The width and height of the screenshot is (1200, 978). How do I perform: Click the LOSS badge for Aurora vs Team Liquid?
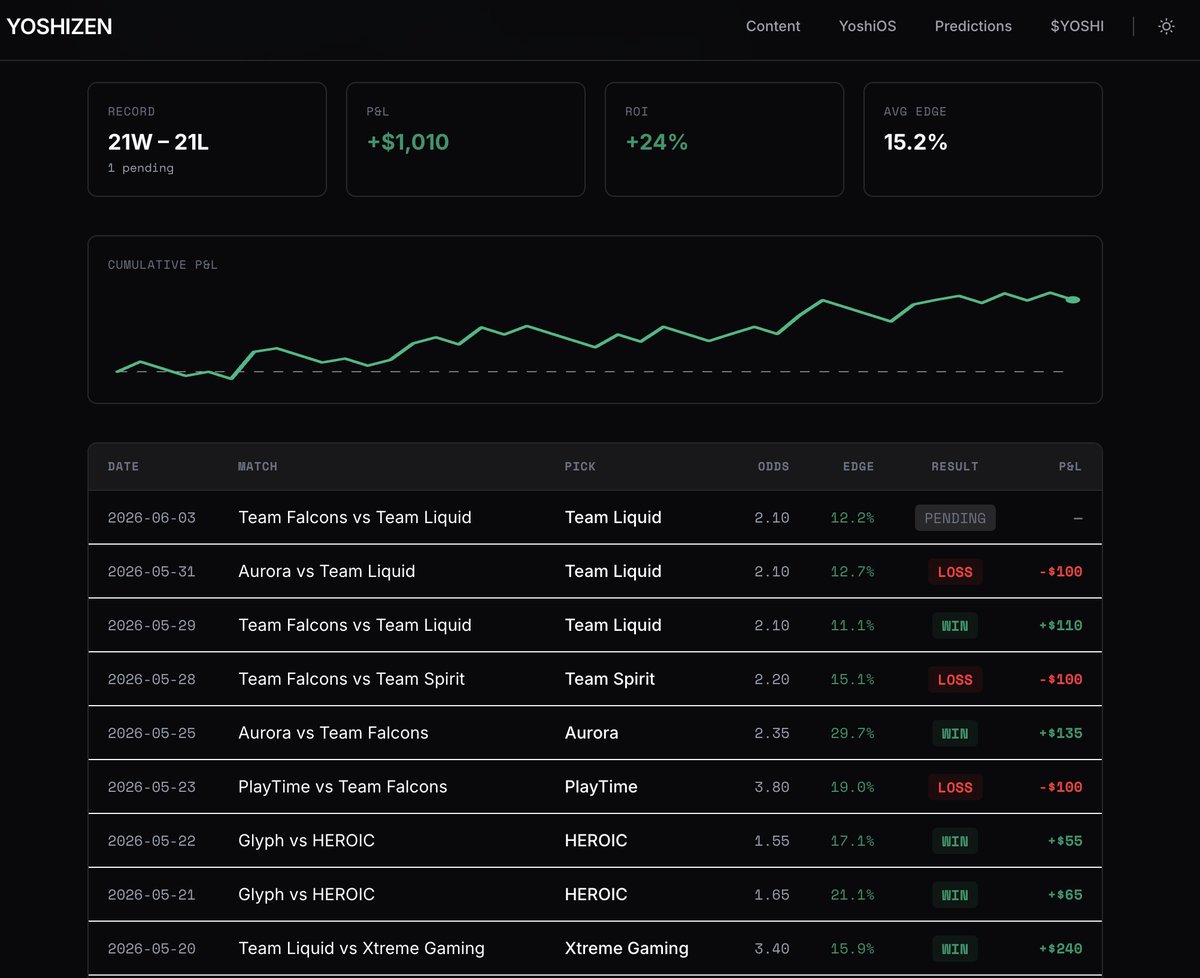coord(955,572)
